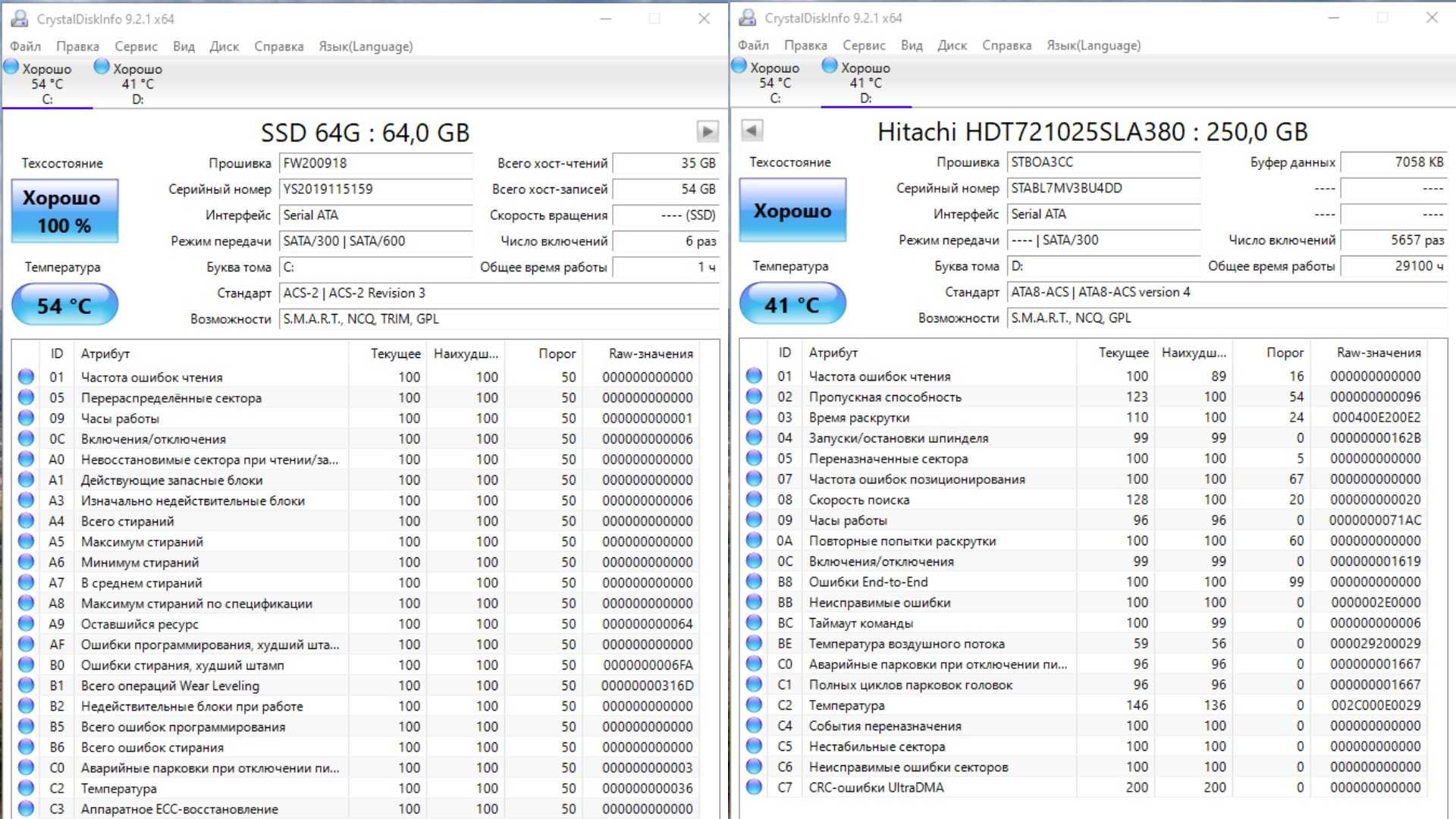This screenshot has height=819, width=1456.
Task: Select disk C: tab in left window
Action: pos(47,83)
